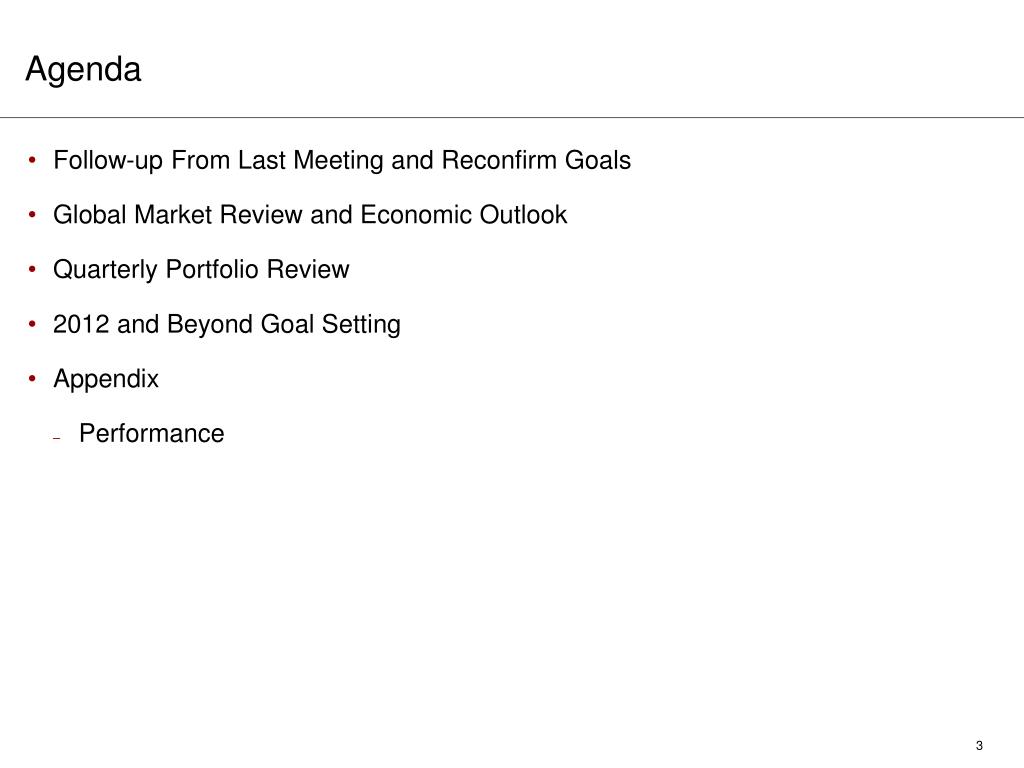The width and height of the screenshot is (1024, 768).
Task: Click the "Agenda" slide title
Action: coord(83,70)
